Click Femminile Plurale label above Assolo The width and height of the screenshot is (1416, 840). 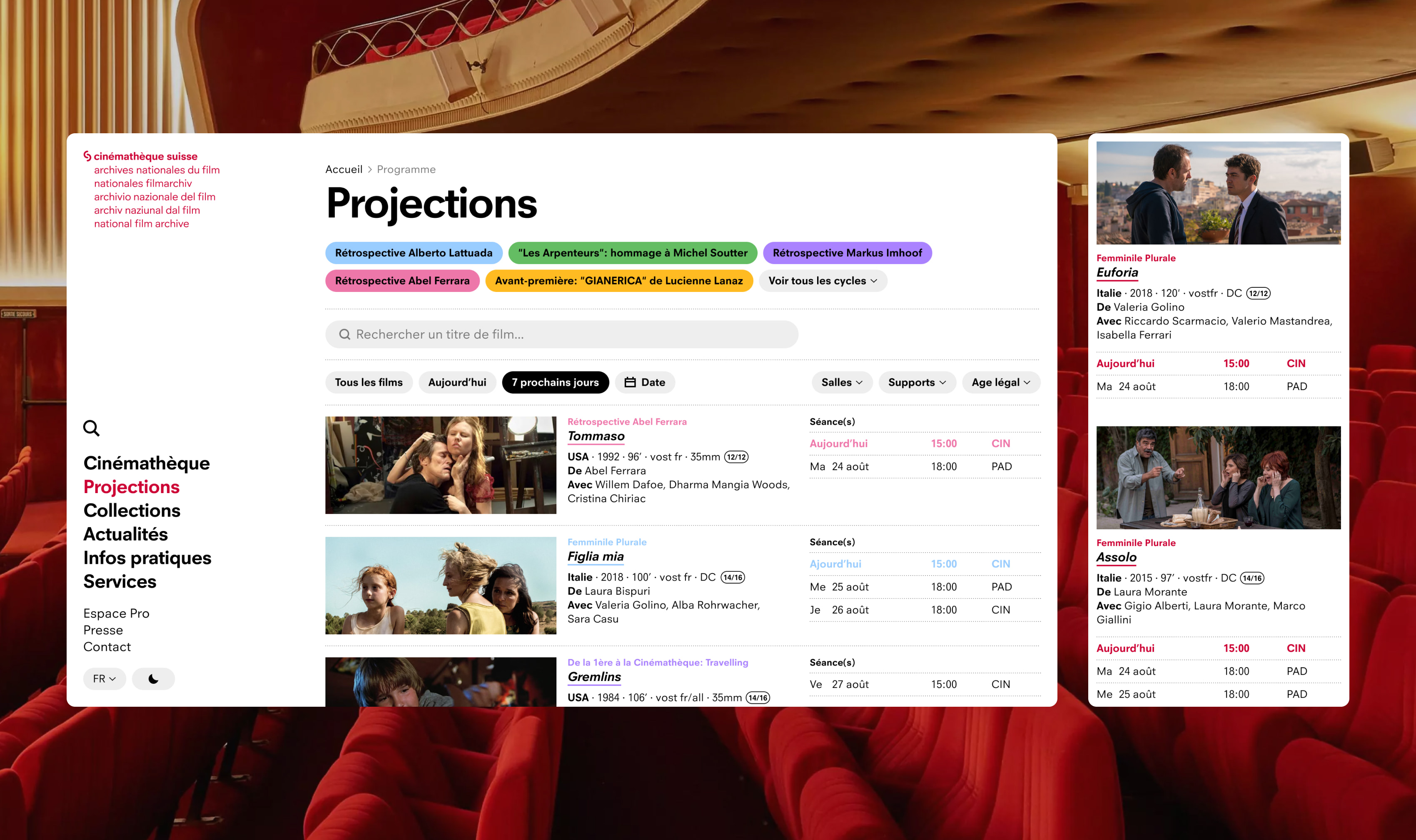coord(1136,543)
